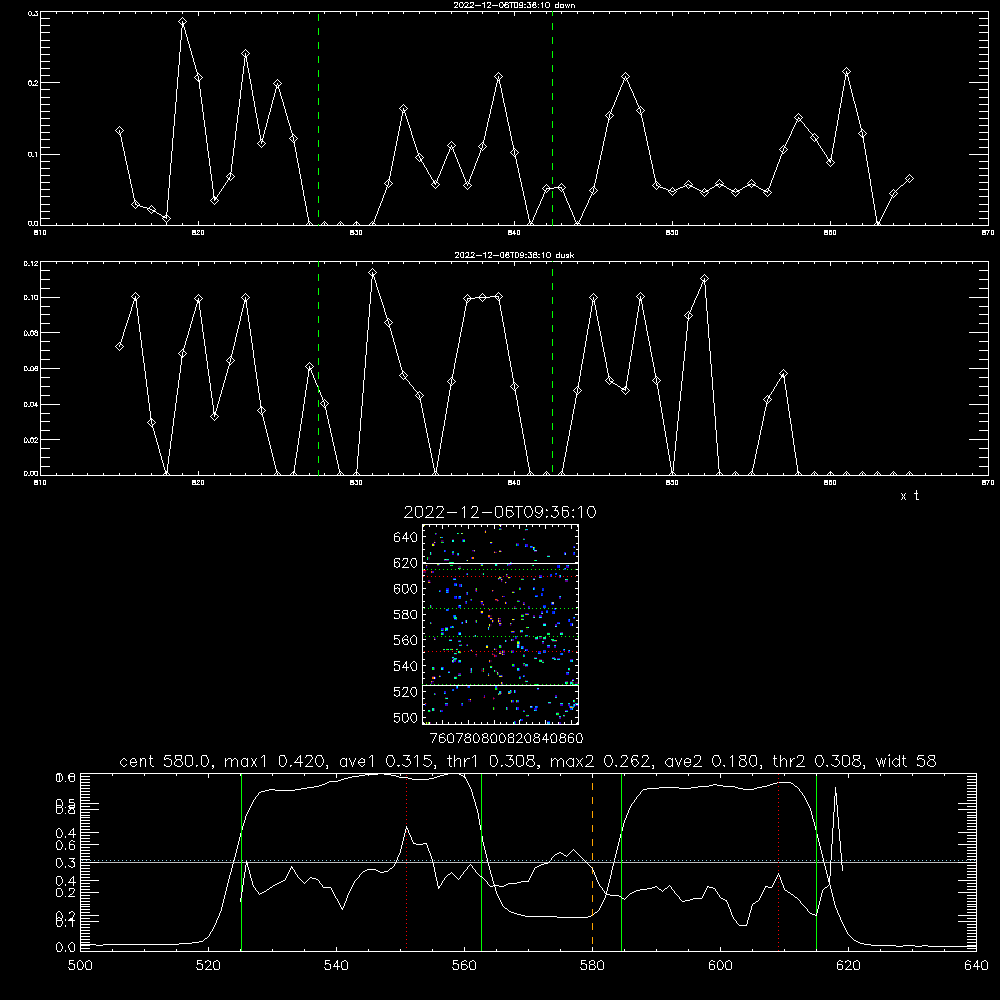Click the 'x t' label below the dusk plot
1000x1000 pixels.
(909, 496)
